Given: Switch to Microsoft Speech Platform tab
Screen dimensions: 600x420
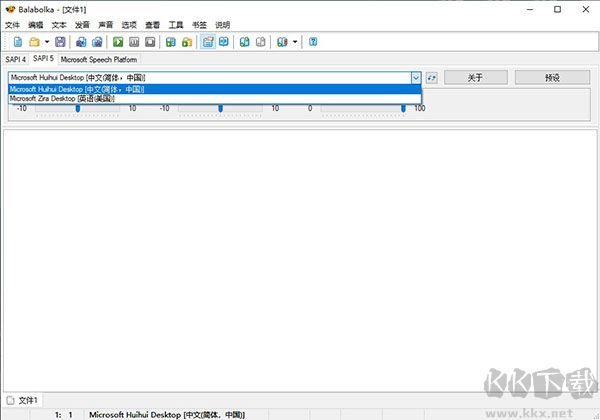Looking at the screenshot, I should click(x=99, y=59).
